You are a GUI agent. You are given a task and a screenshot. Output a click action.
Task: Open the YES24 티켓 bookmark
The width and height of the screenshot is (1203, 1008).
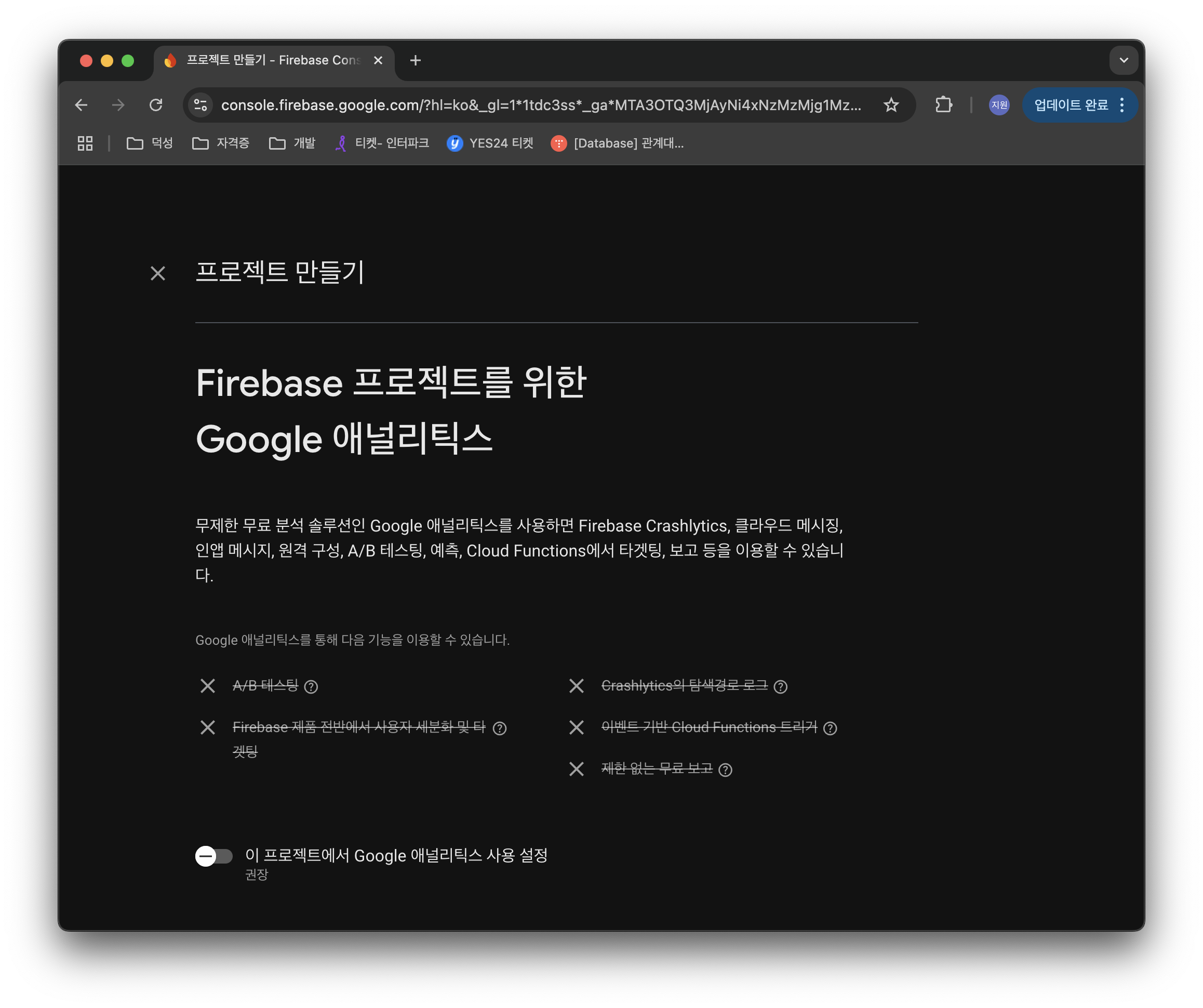pos(490,143)
